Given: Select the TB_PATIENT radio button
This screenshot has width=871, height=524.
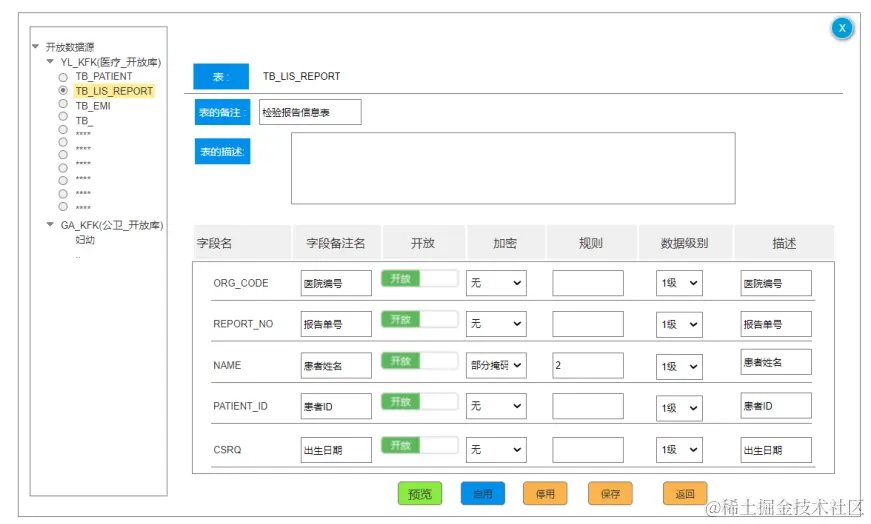Looking at the screenshot, I should [x=63, y=77].
